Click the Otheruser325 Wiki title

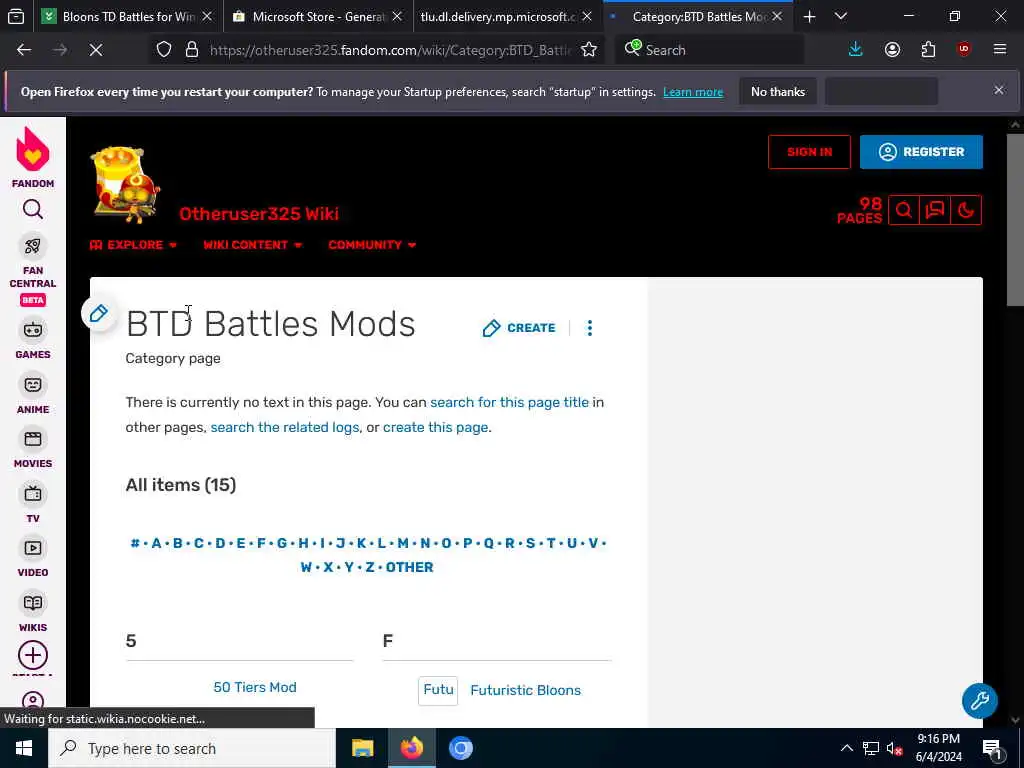click(259, 214)
